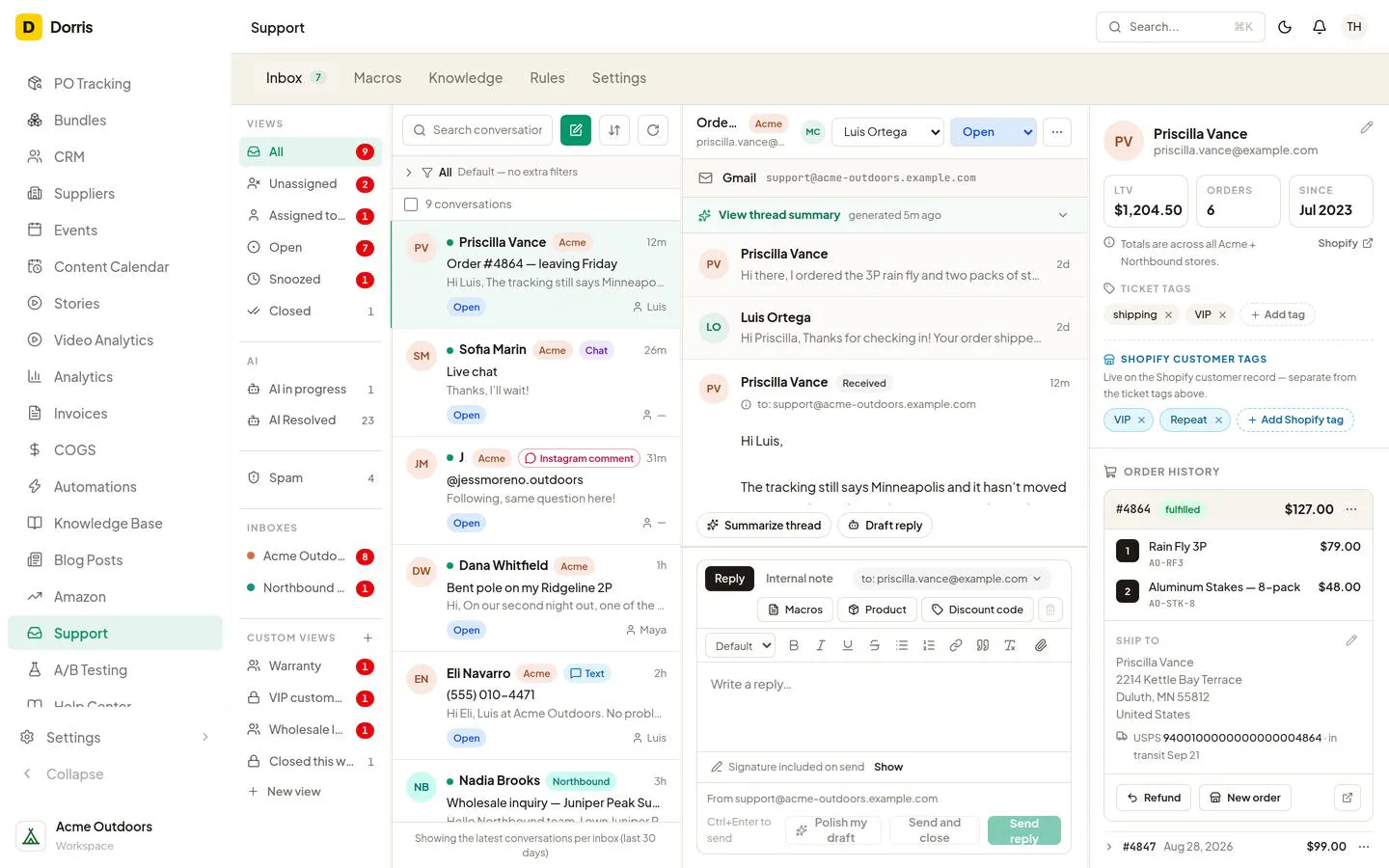Open the Luis Ortega assignee dropdown

(887, 132)
